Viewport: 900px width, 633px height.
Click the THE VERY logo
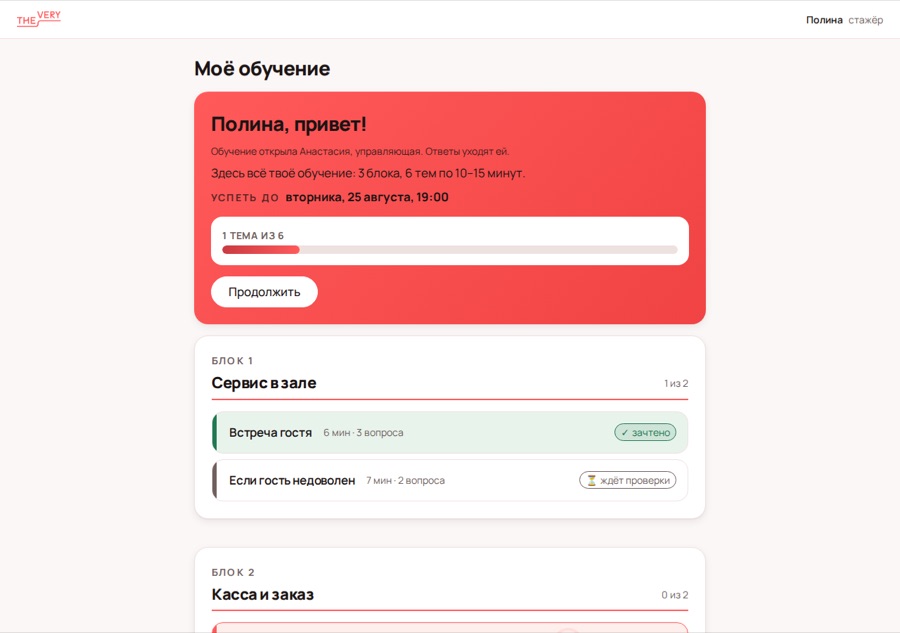[x=38, y=19]
